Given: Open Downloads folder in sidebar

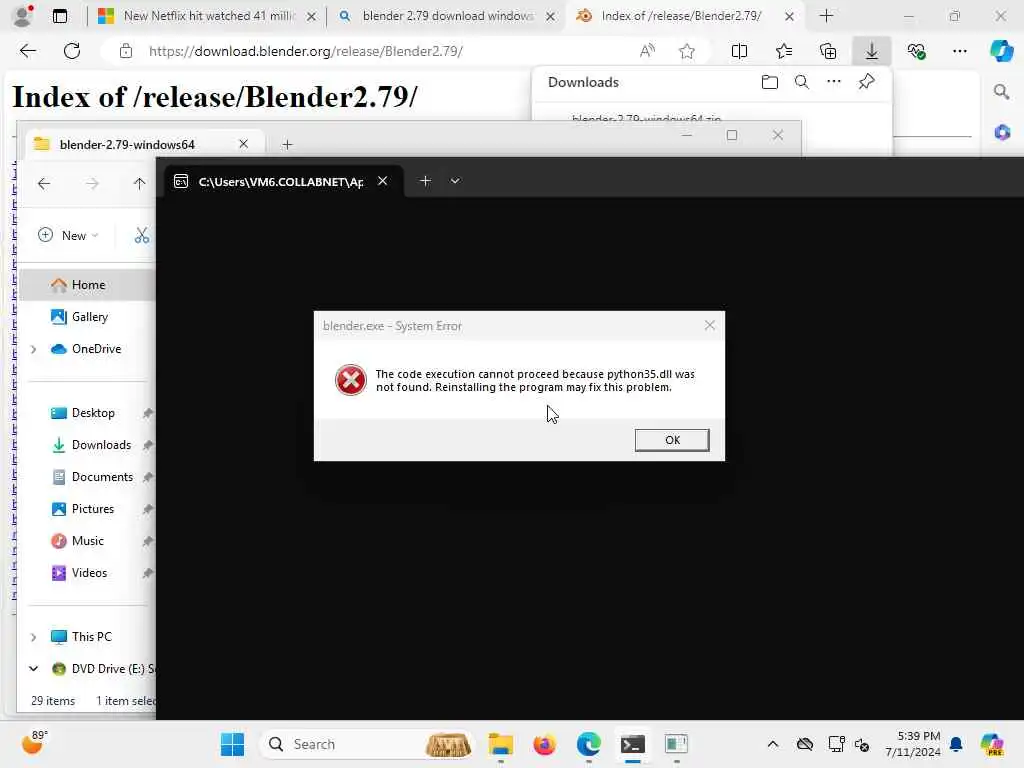Looking at the screenshot, I should pos(101,445).
